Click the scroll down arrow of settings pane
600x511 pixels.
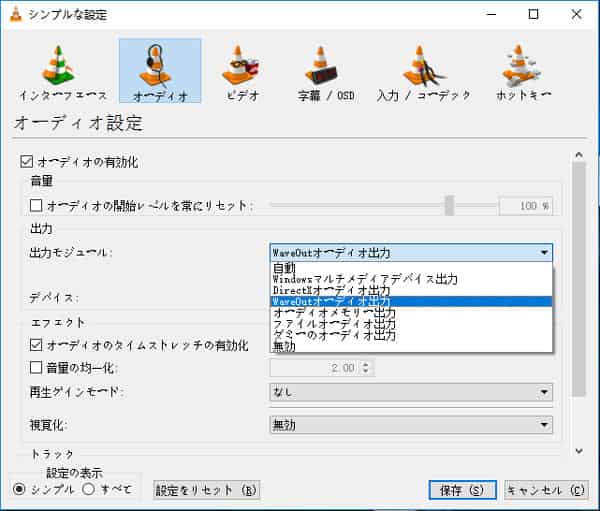(x=579, y=451)
